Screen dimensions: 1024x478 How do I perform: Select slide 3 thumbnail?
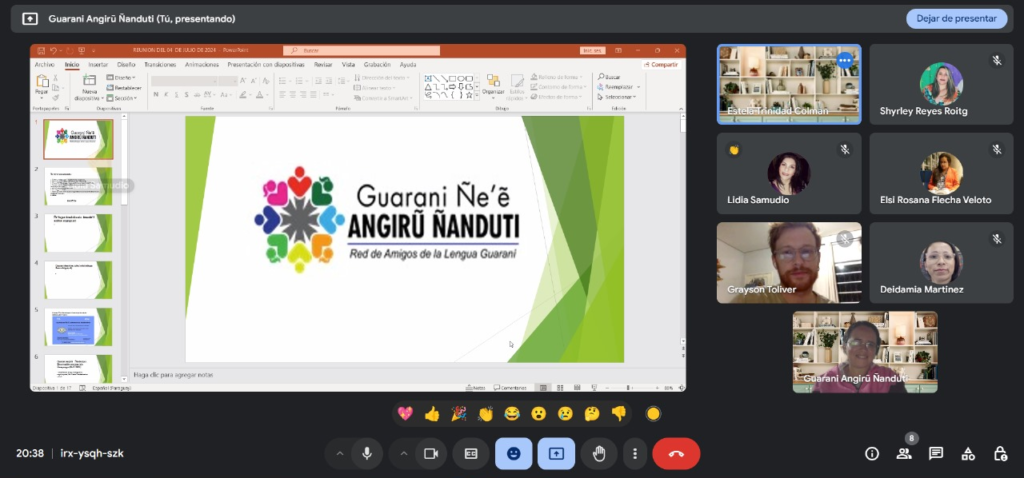78,233
